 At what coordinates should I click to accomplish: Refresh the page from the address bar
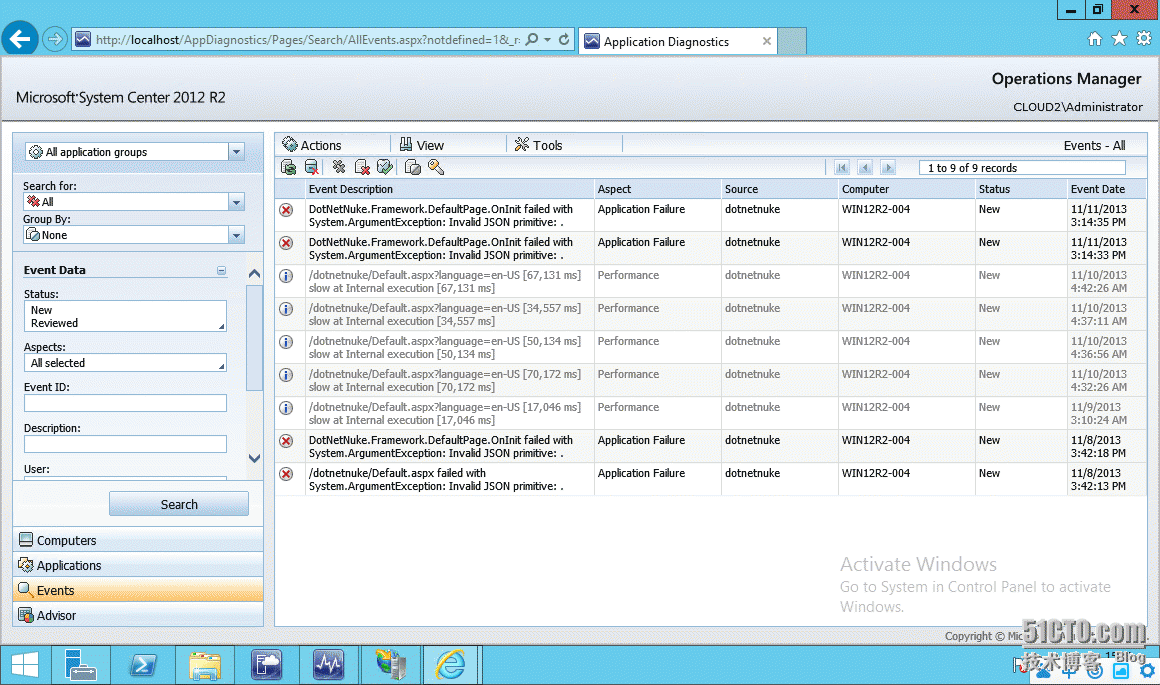tap(564, 39)
